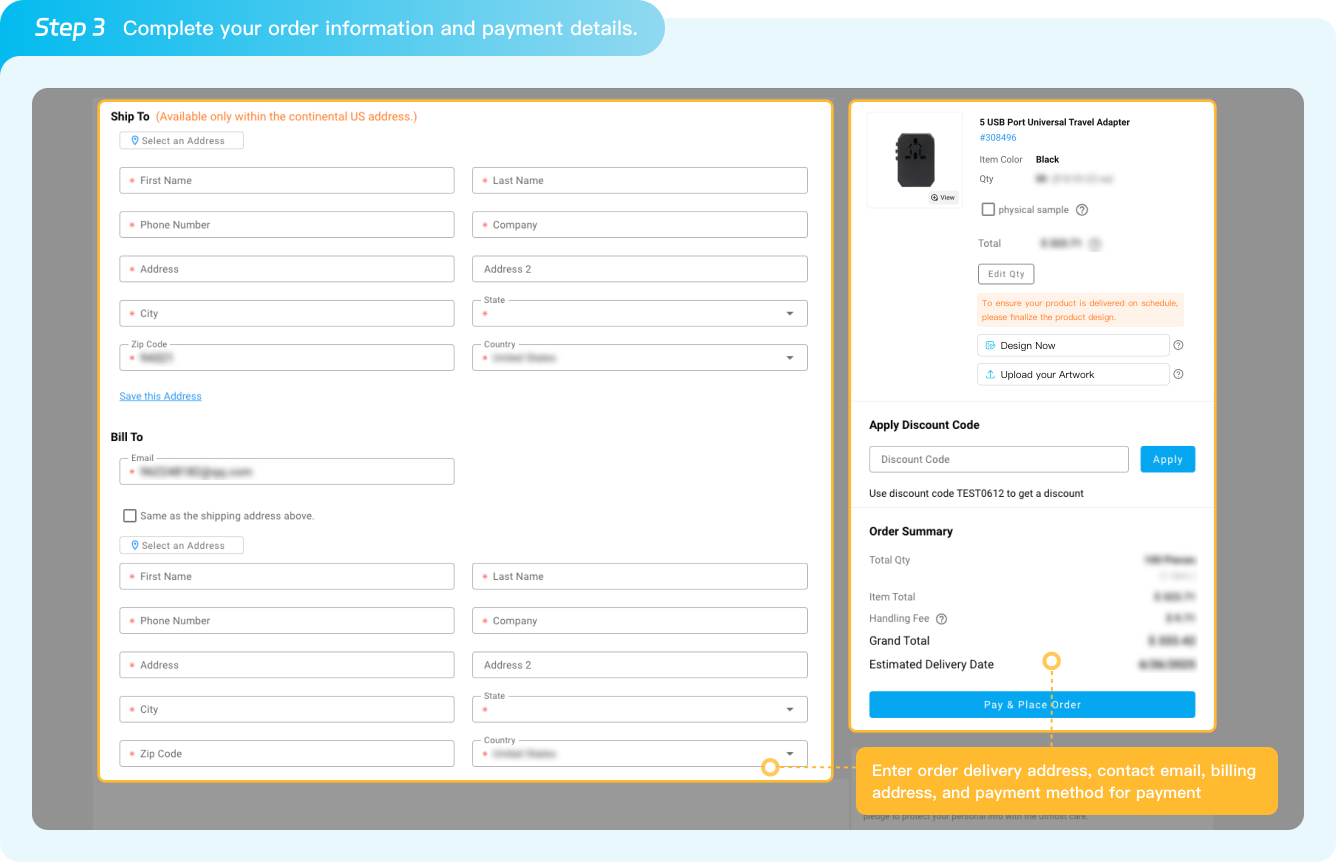This screenshot has width=1336, height=862.
Task: Focus the Discount Code input field
Action: [x=998, y=460]
